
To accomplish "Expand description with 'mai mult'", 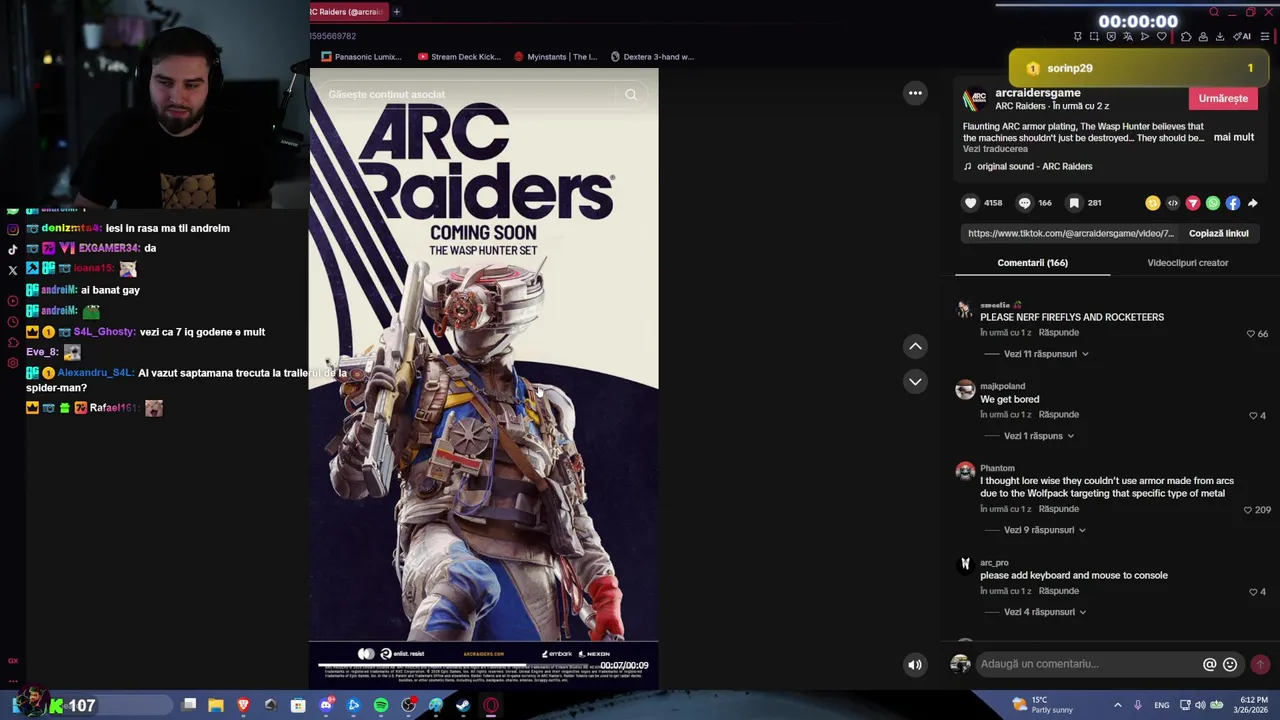I will (x=1233, y=137).
